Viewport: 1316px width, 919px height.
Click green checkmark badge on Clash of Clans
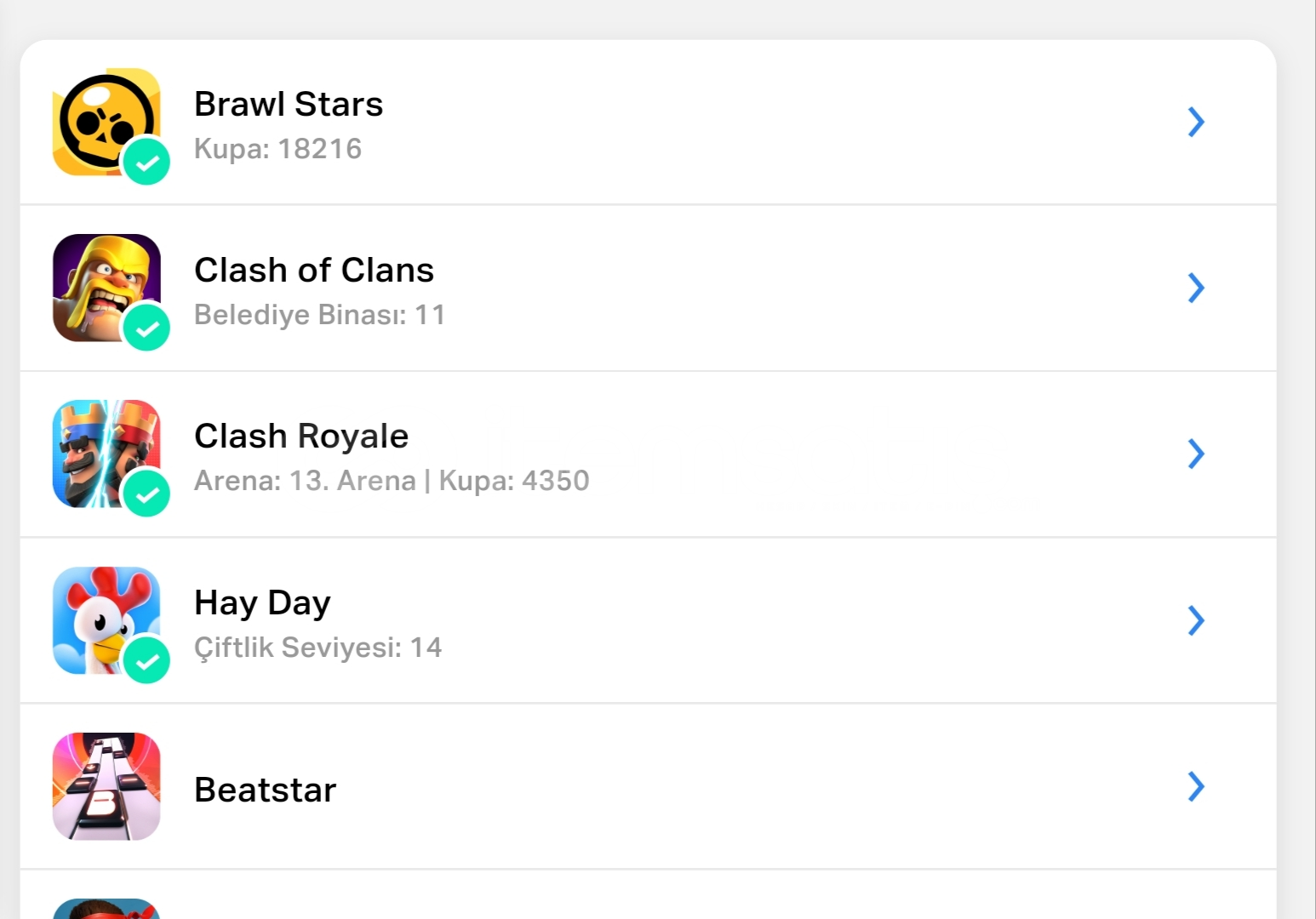(147, 328)
